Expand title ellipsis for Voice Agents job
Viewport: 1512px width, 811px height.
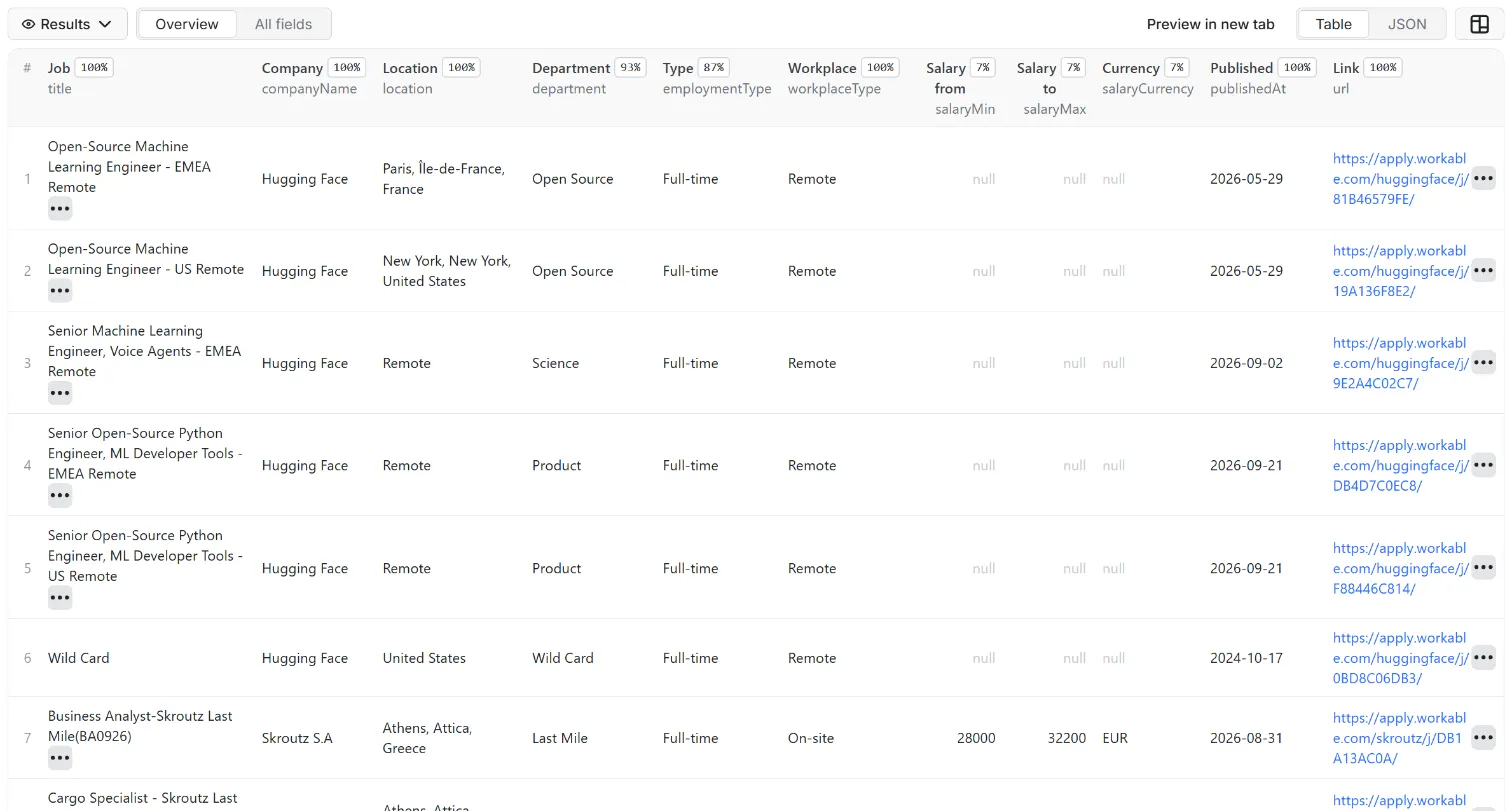point(60,393)
